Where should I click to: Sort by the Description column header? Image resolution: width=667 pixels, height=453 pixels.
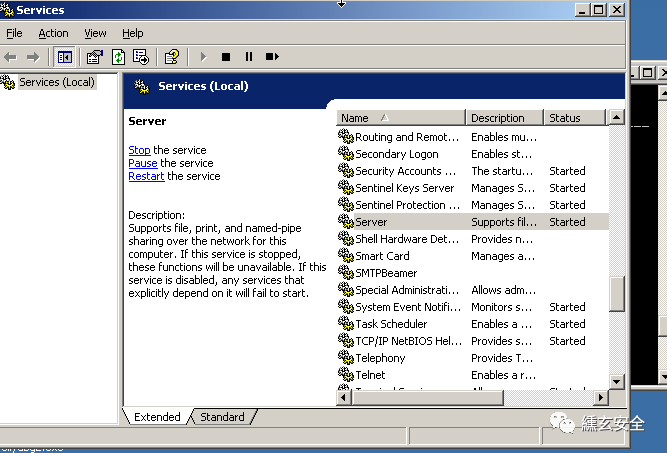(x=504, y=118)
